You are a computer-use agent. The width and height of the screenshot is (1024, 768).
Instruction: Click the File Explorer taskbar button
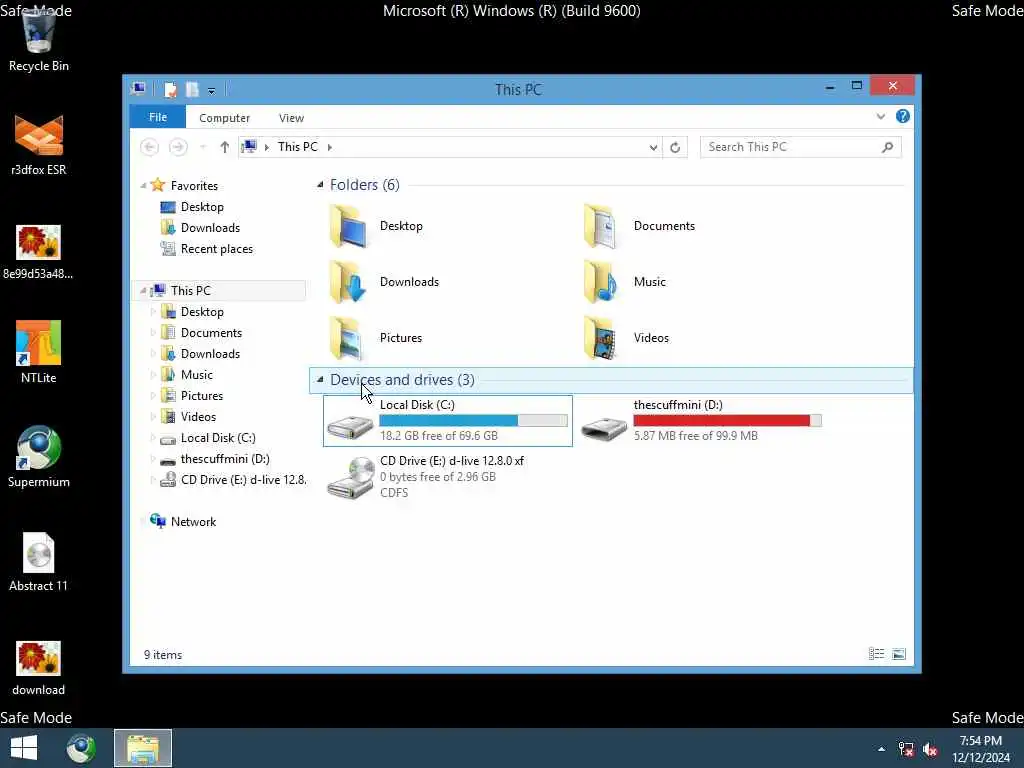[143, 748]
